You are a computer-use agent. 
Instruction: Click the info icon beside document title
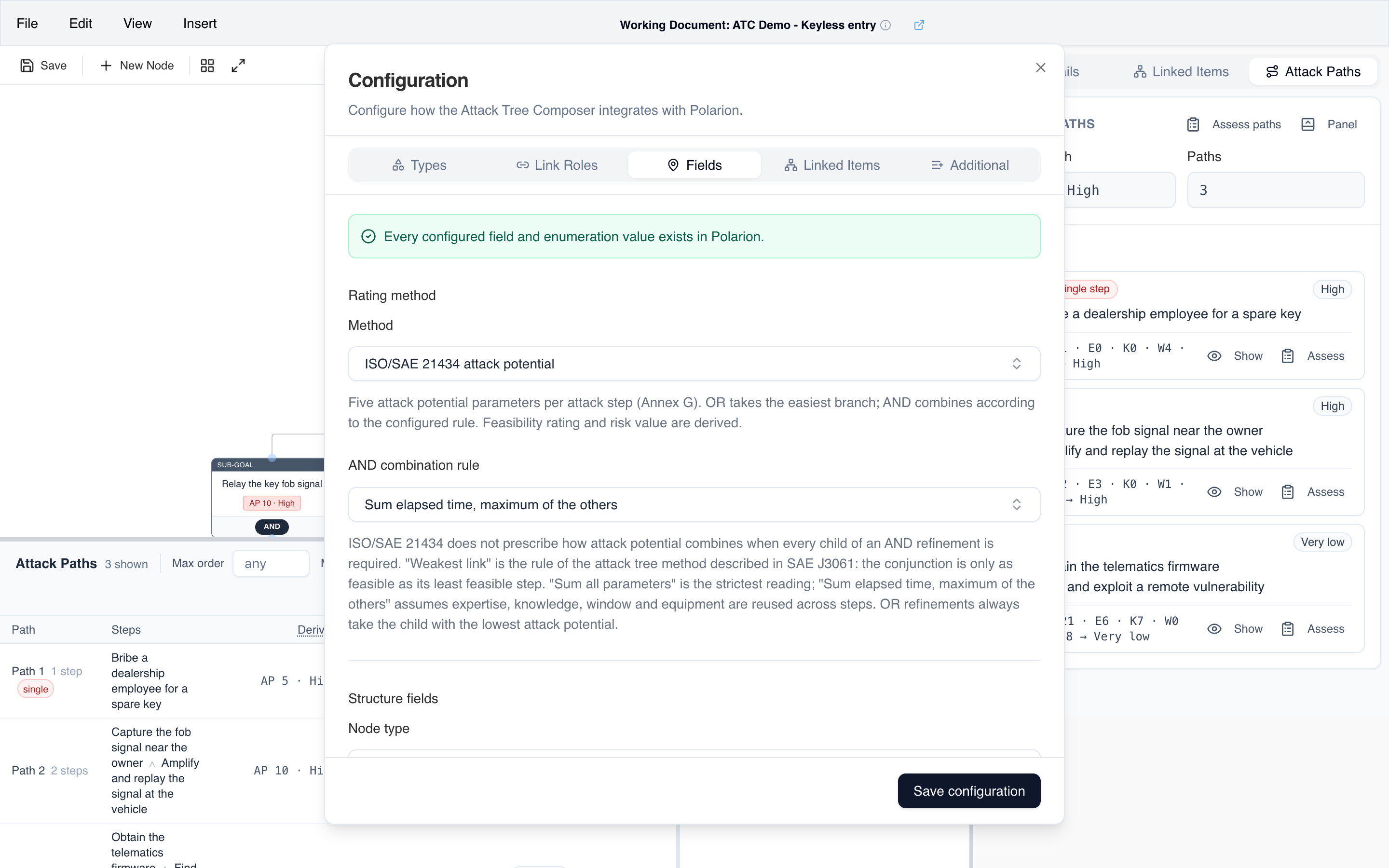tap(885, 25)
